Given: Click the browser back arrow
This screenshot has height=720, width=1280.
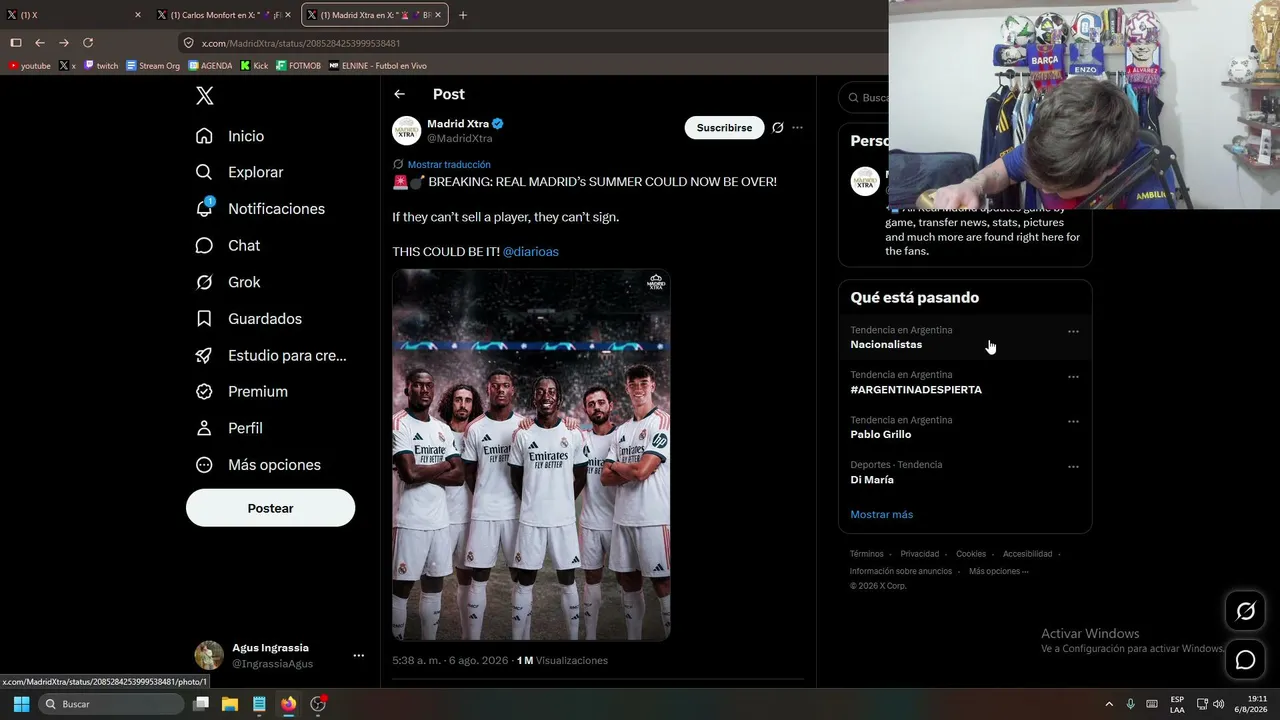Looking at the screenshot, I should [x=40, y=43].
